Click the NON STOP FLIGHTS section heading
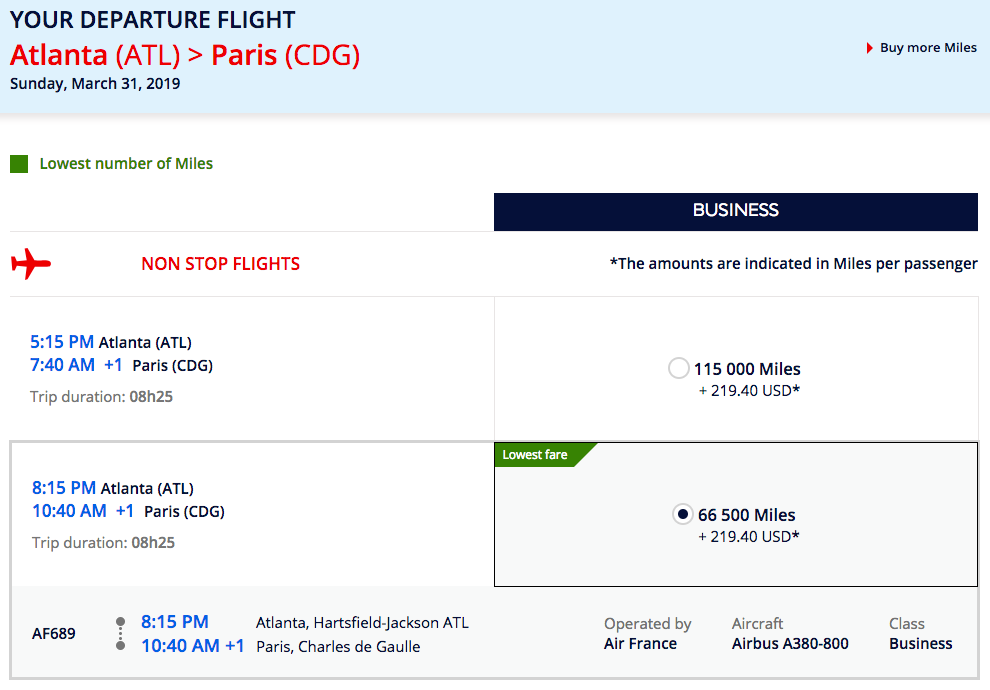 tap(220, 264)
